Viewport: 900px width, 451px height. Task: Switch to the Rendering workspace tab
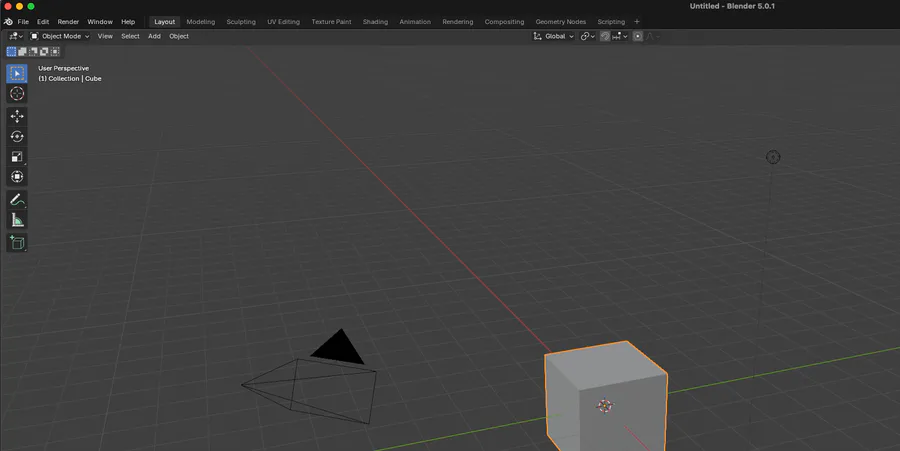[457, 22]
